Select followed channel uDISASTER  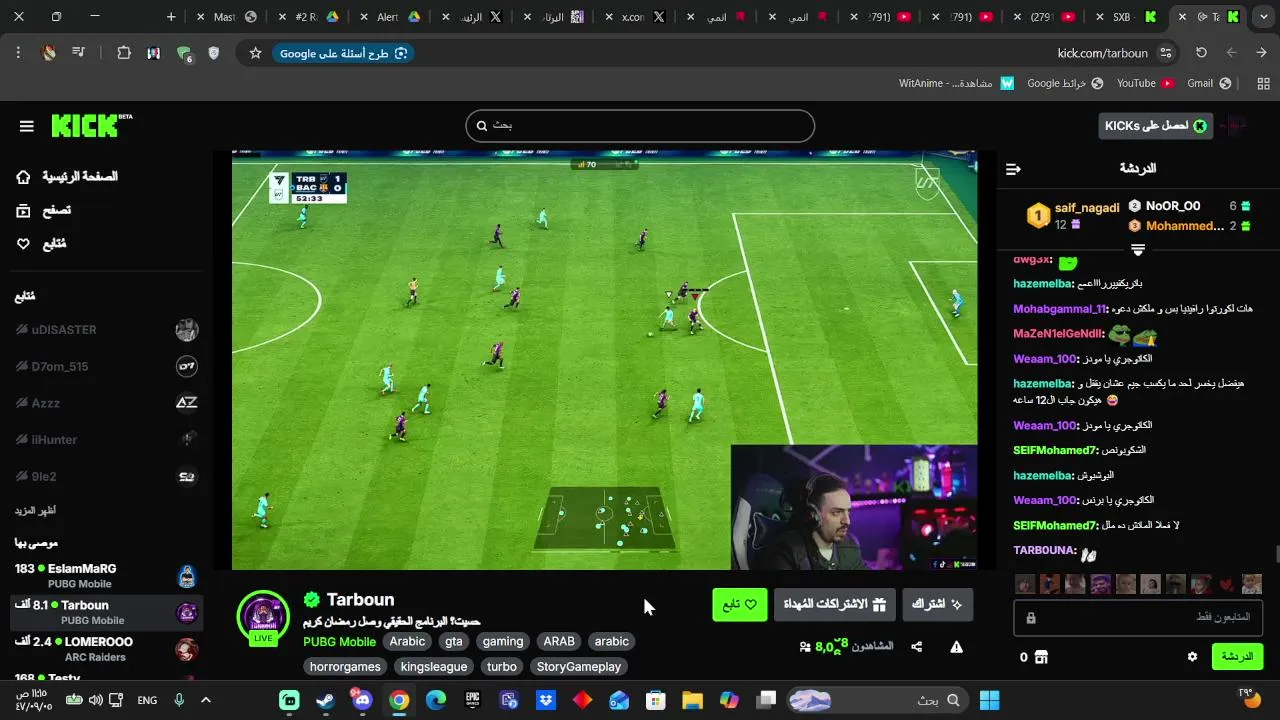pyautogui.click(x=107, y=330)
